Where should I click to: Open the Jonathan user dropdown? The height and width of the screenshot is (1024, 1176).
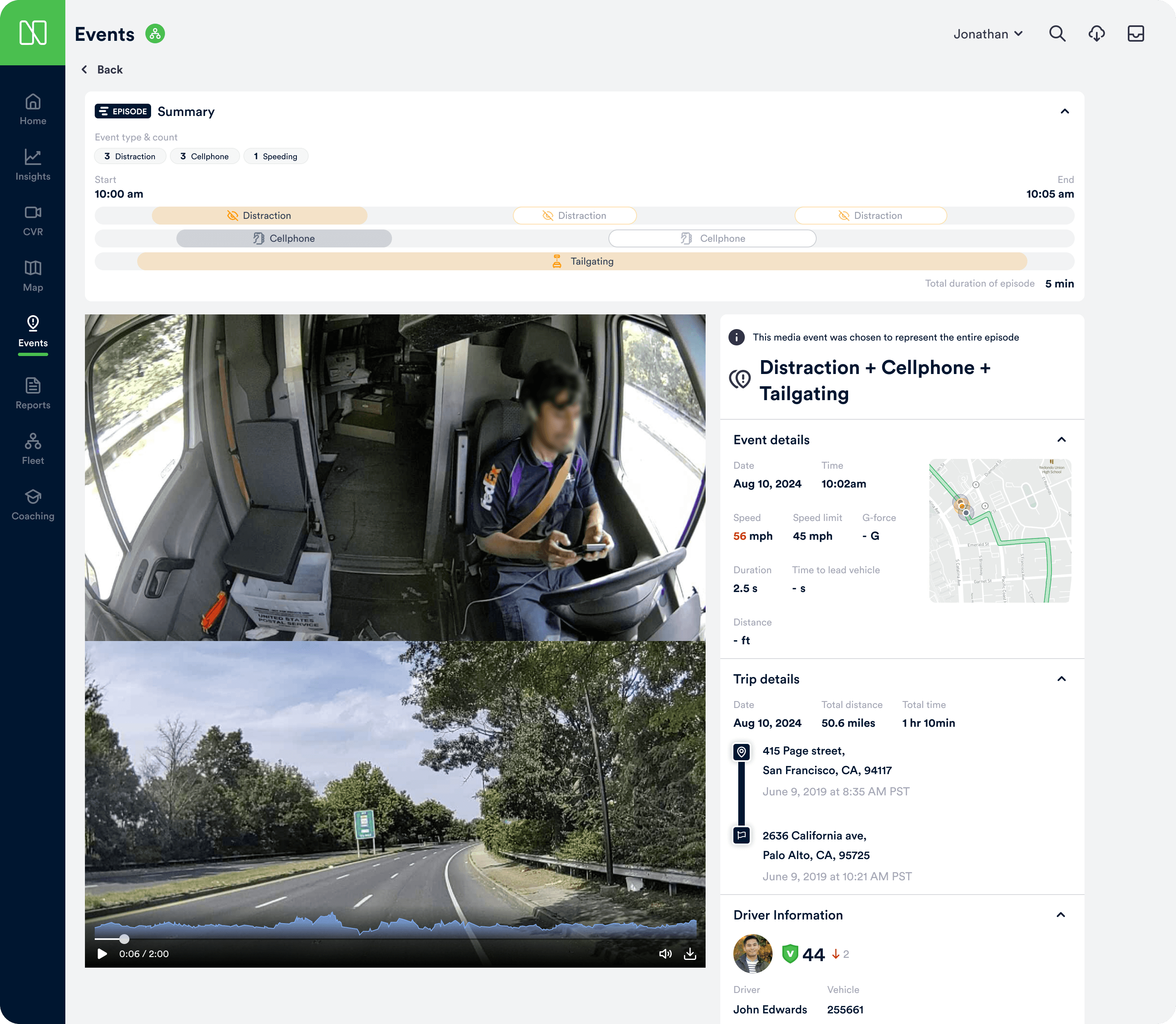click(x=987, y=34)
